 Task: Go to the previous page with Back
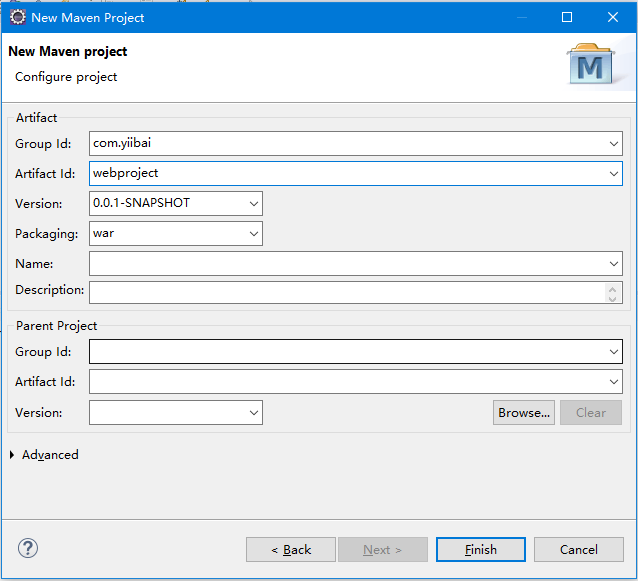pyautogui.click(x=291, y=550)
